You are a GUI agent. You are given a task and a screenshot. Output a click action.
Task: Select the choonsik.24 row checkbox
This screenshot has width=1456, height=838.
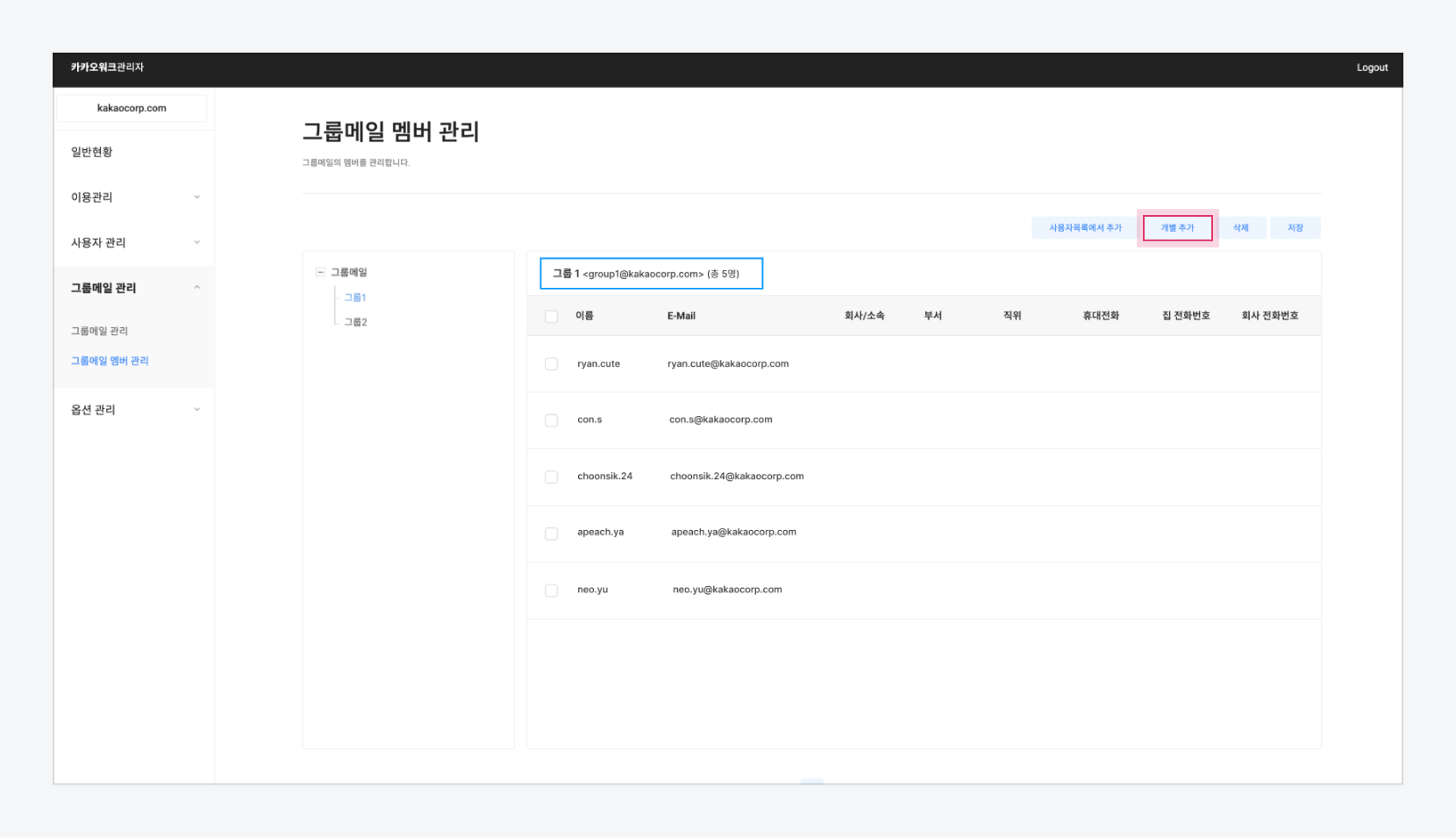pyautogui.click(x=551, y=477)
